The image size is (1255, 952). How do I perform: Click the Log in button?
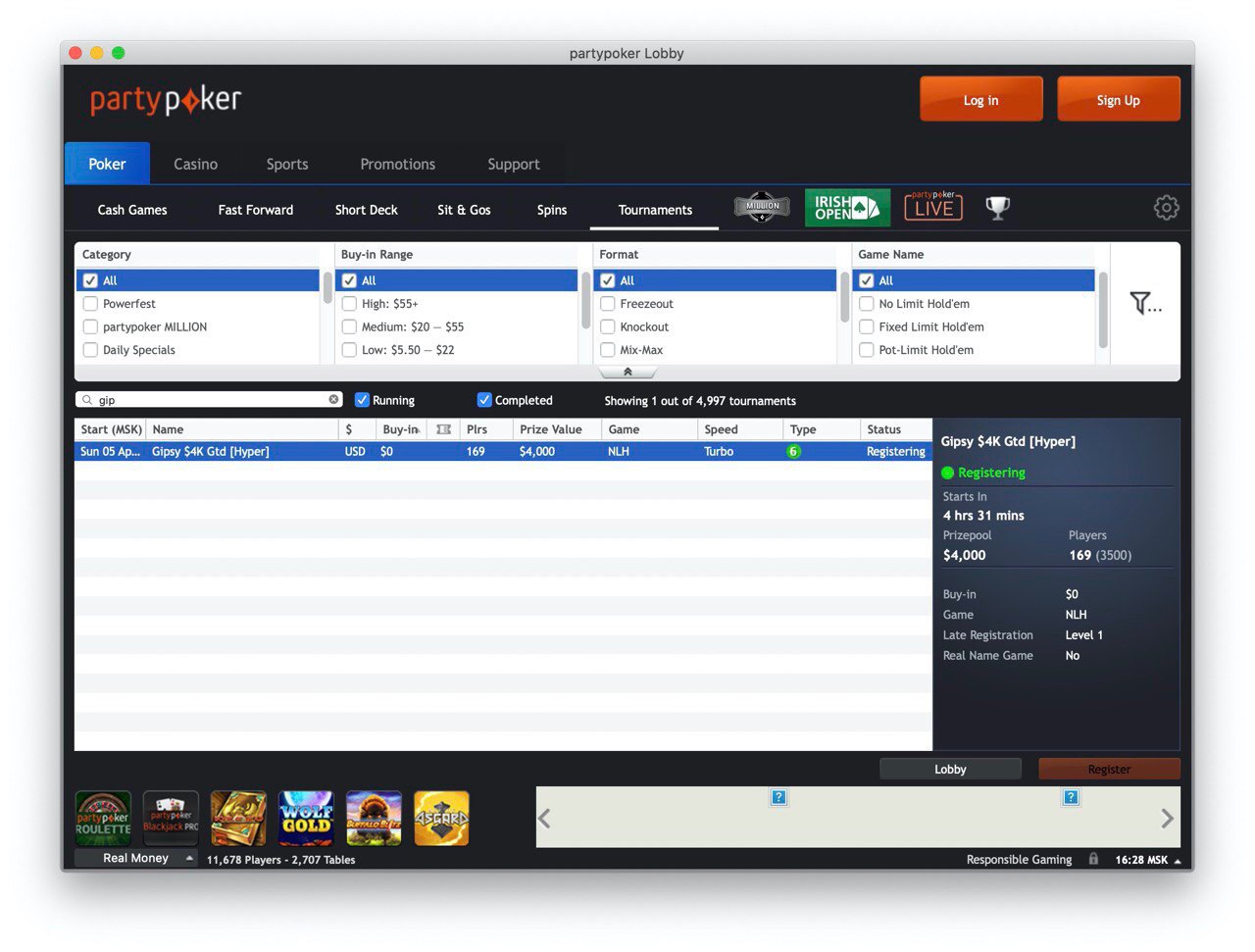[981, 99]
